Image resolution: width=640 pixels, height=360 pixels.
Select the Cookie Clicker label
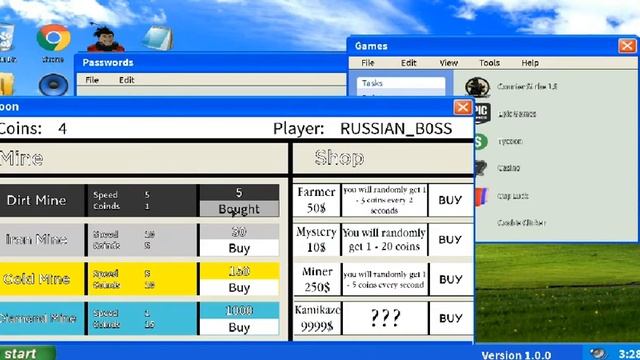click(522, 223)
